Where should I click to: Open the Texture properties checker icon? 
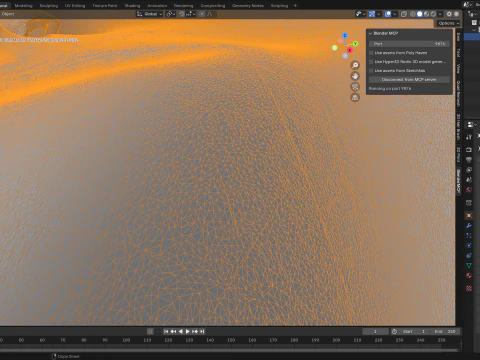469,288
